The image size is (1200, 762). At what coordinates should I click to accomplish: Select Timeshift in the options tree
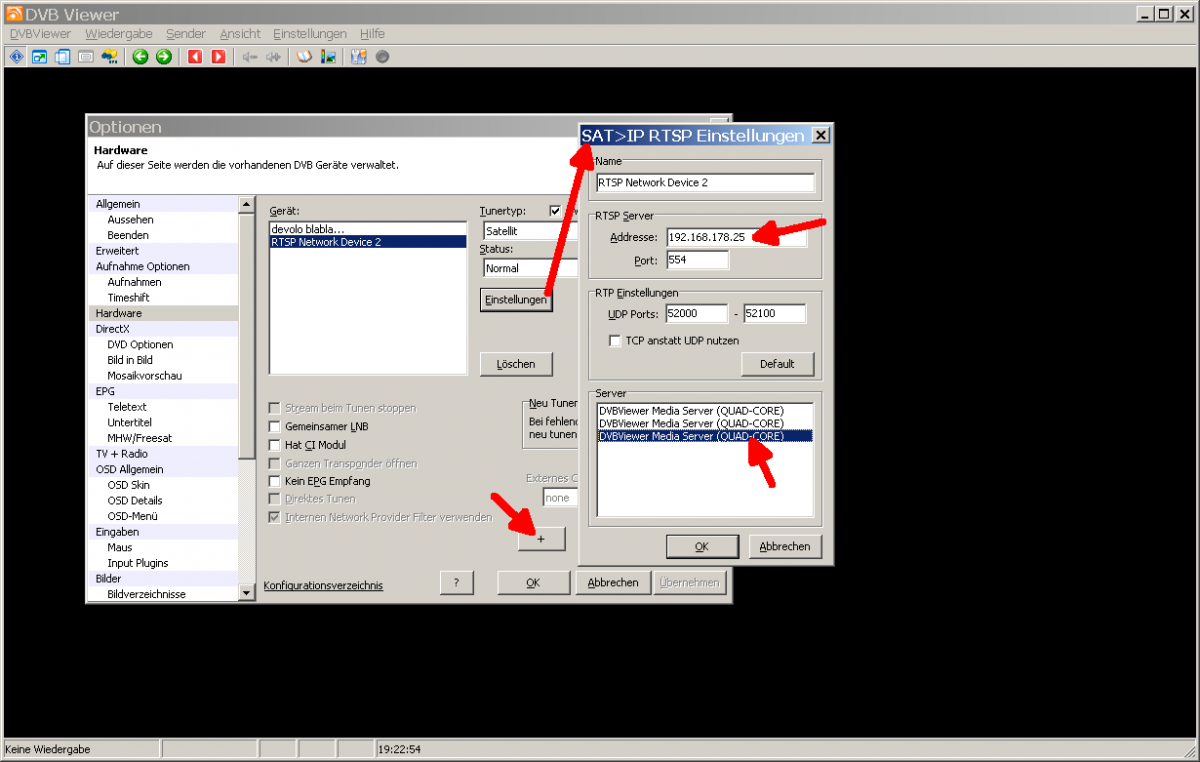tap(130, 298)
